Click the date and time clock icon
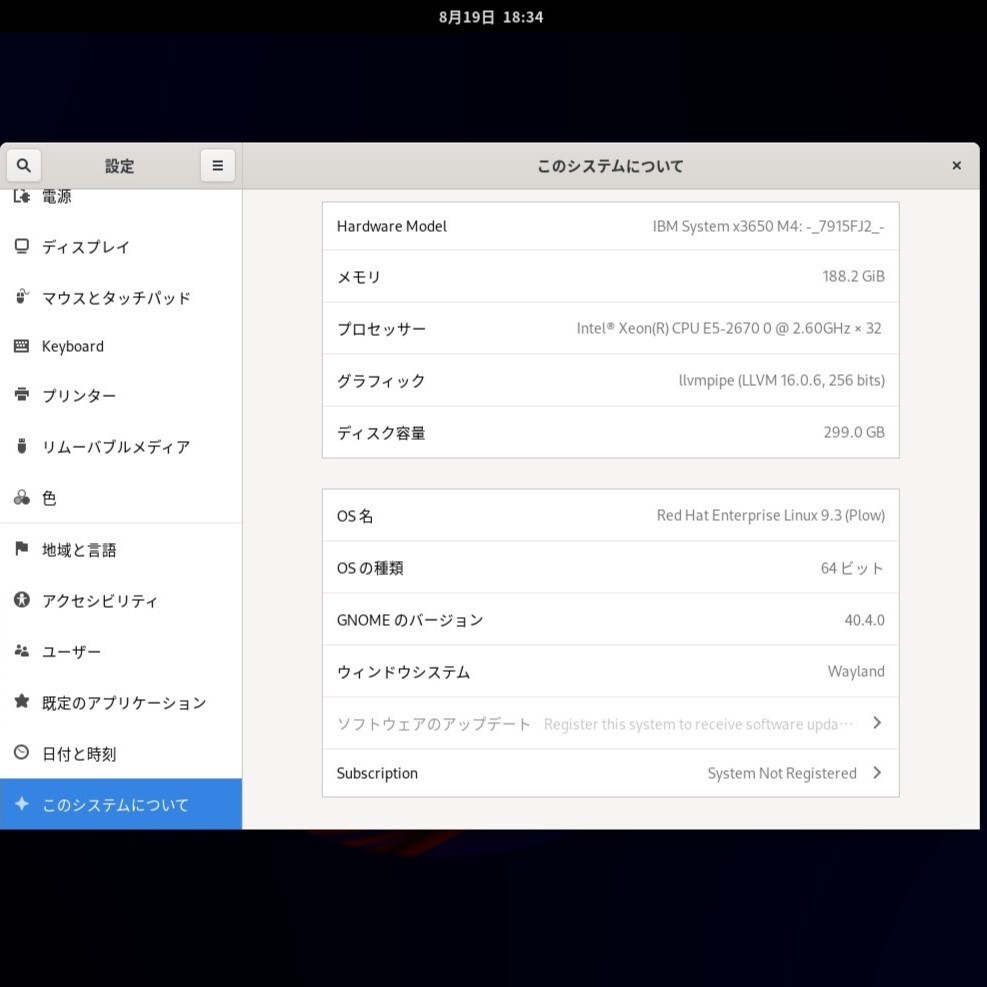This screenshot has height=987, width=987. pos(21,752)
